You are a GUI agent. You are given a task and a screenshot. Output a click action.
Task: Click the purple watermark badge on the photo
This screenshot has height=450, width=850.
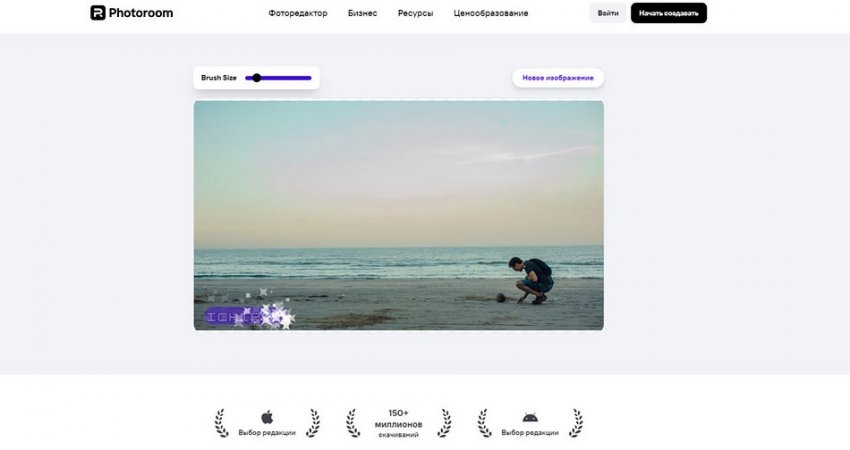[x=237, y=316]
